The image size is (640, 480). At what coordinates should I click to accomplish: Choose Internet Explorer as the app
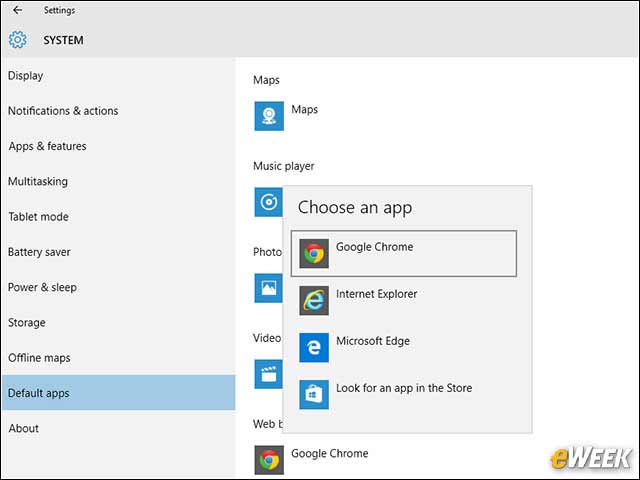pyautogui.click(x=404, y=300)
